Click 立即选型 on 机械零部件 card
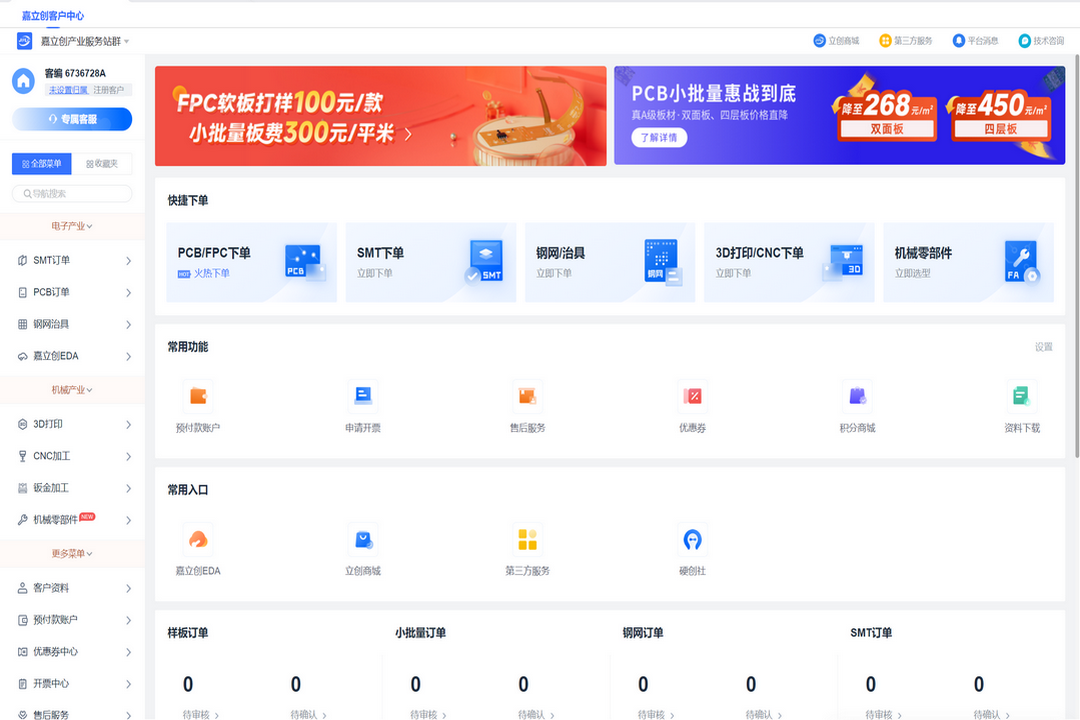The image size is (1080, 720). tap(913, 274)
